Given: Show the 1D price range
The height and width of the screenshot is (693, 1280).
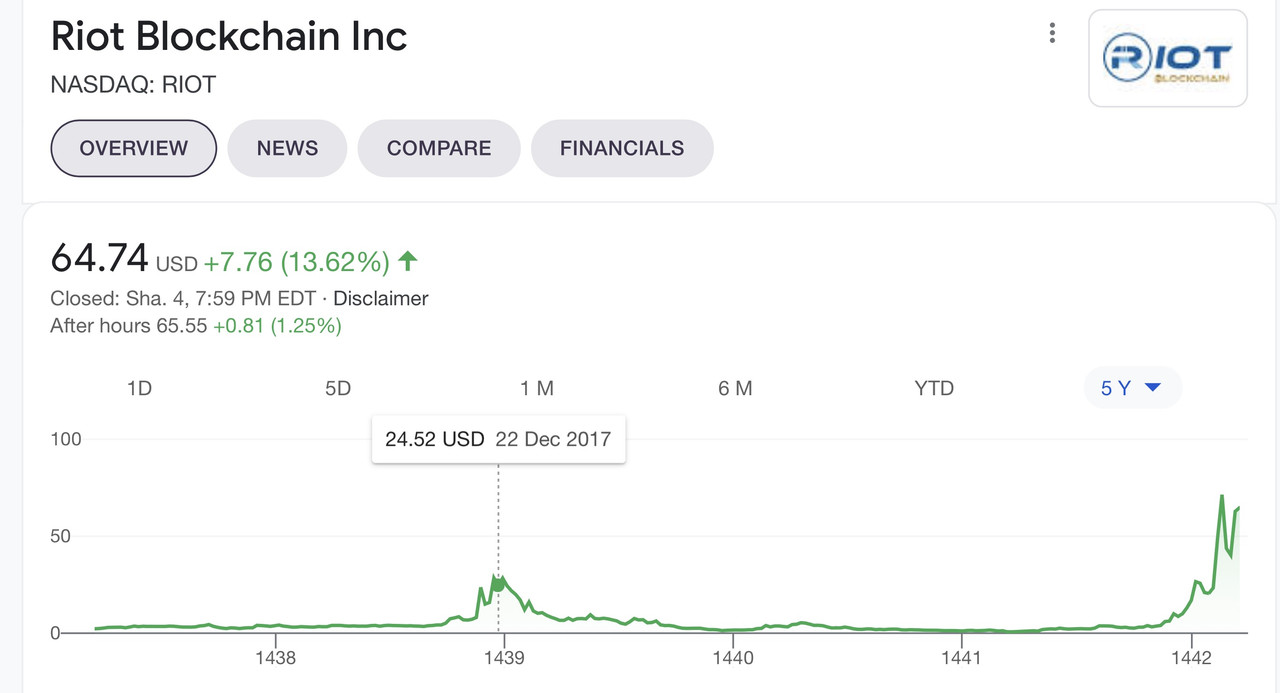Looking at the screenshot, I should pos(139,388).
